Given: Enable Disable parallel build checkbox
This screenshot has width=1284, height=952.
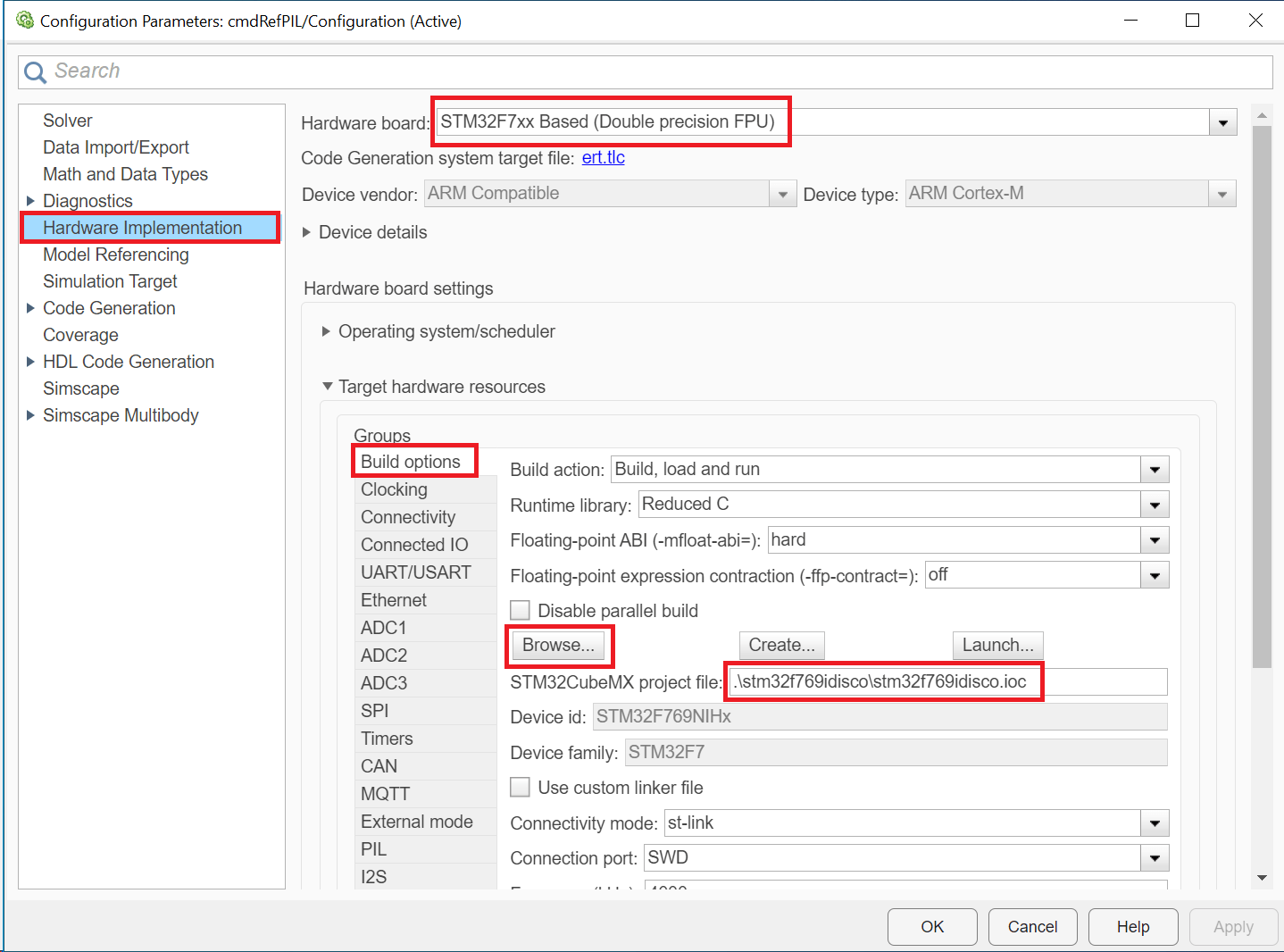Looking at the screenshot, I should (520, 611).
